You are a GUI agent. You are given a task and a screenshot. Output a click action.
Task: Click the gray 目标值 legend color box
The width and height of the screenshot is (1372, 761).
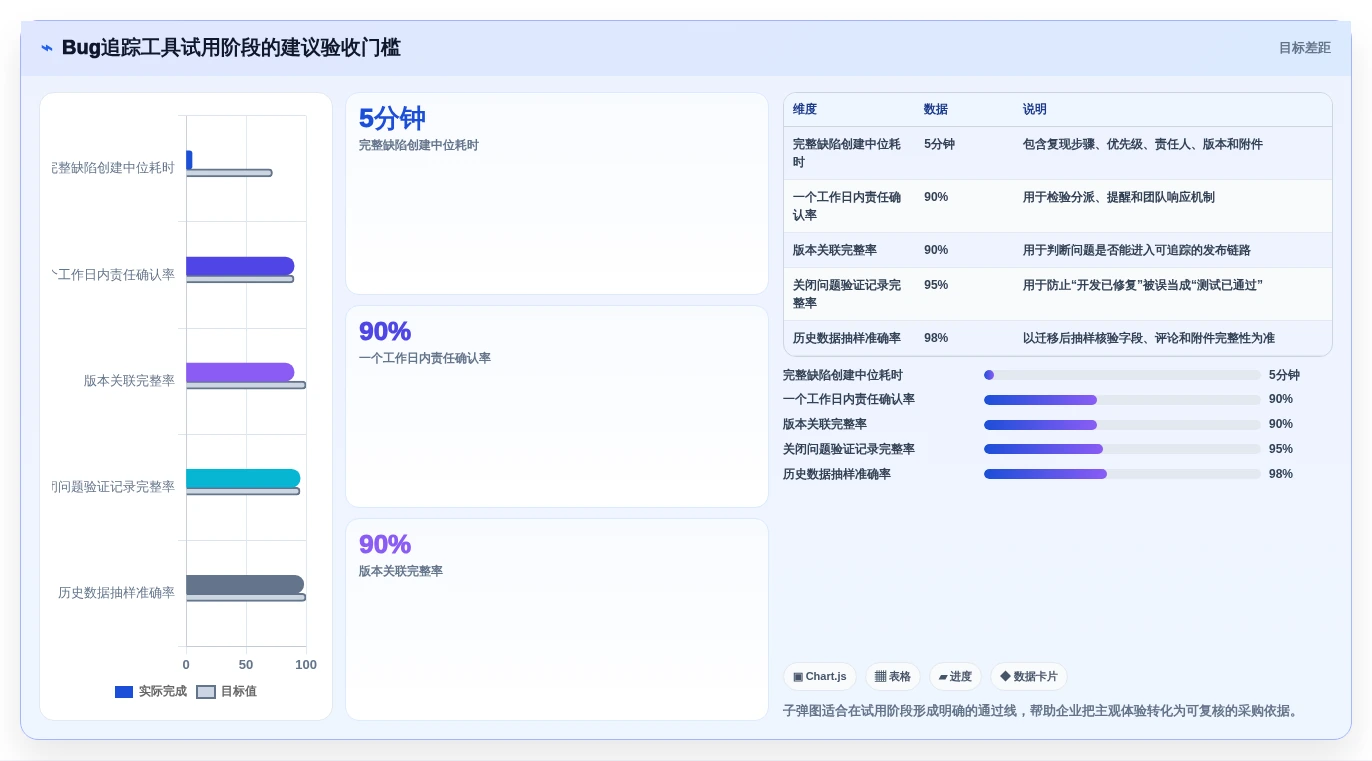pyautogui.click(x=206, y=692)
